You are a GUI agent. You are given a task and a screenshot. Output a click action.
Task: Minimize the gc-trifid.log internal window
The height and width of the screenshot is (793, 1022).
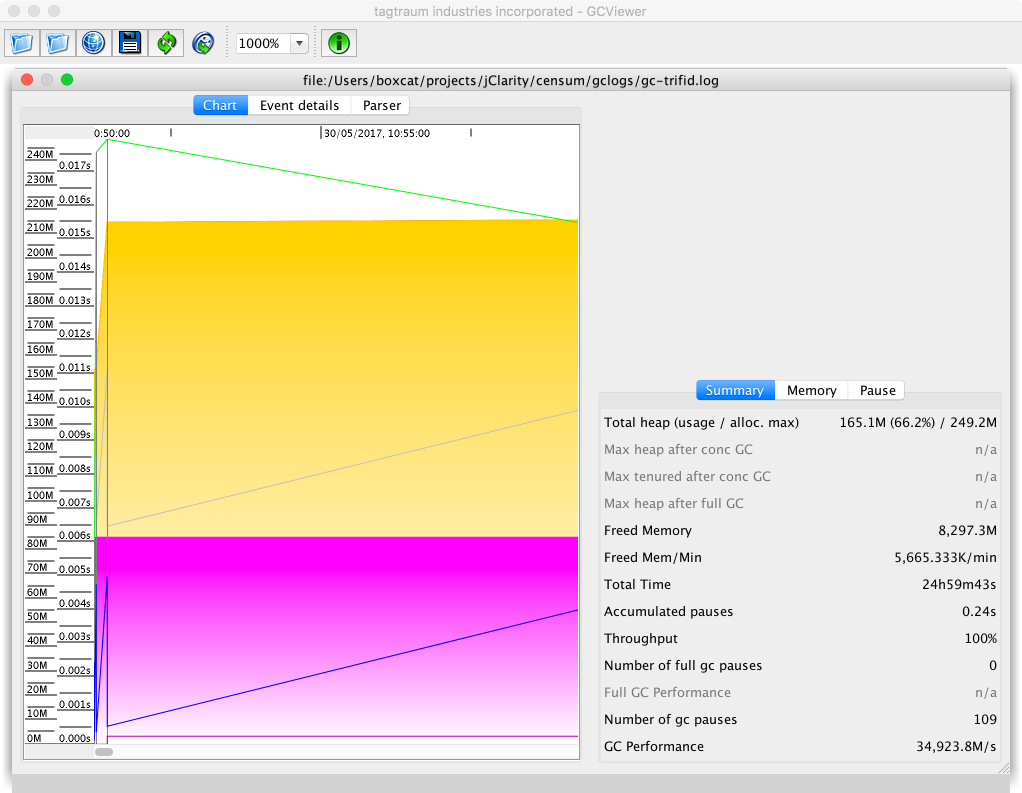(x=47, y=80)
